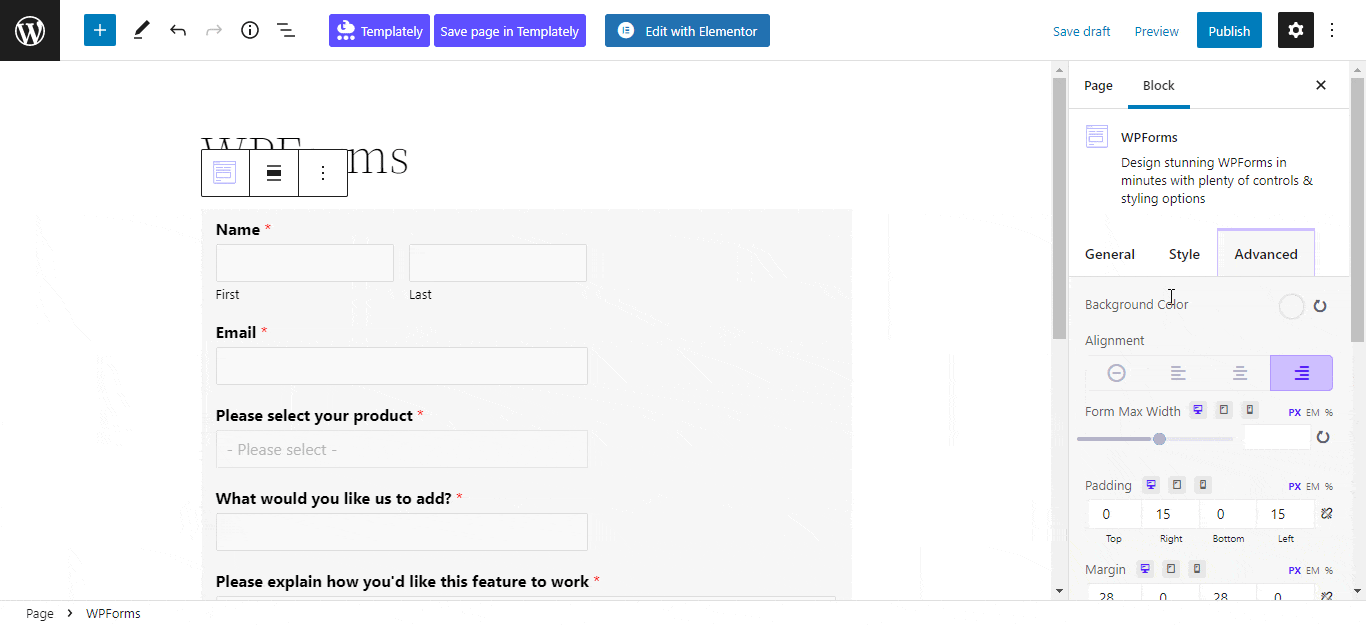Toggle linked Padding values

point(1326,514)
